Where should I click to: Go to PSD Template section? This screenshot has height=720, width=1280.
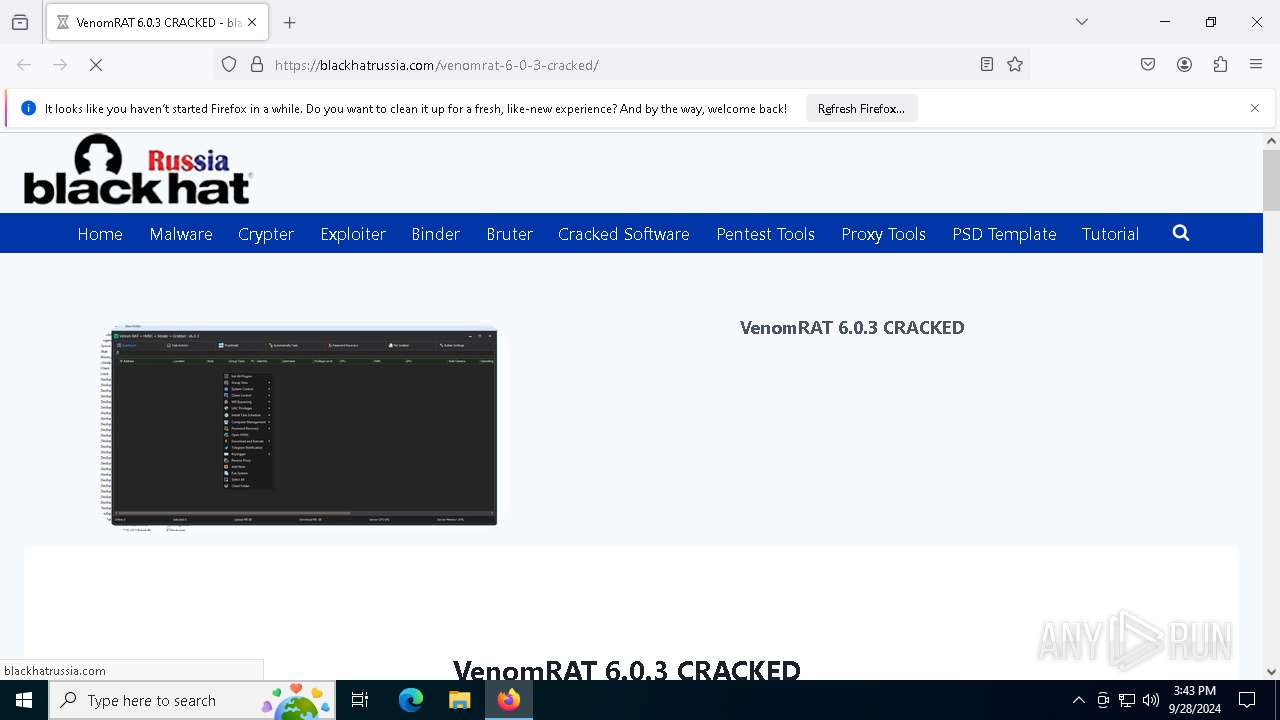[1004, 234]
